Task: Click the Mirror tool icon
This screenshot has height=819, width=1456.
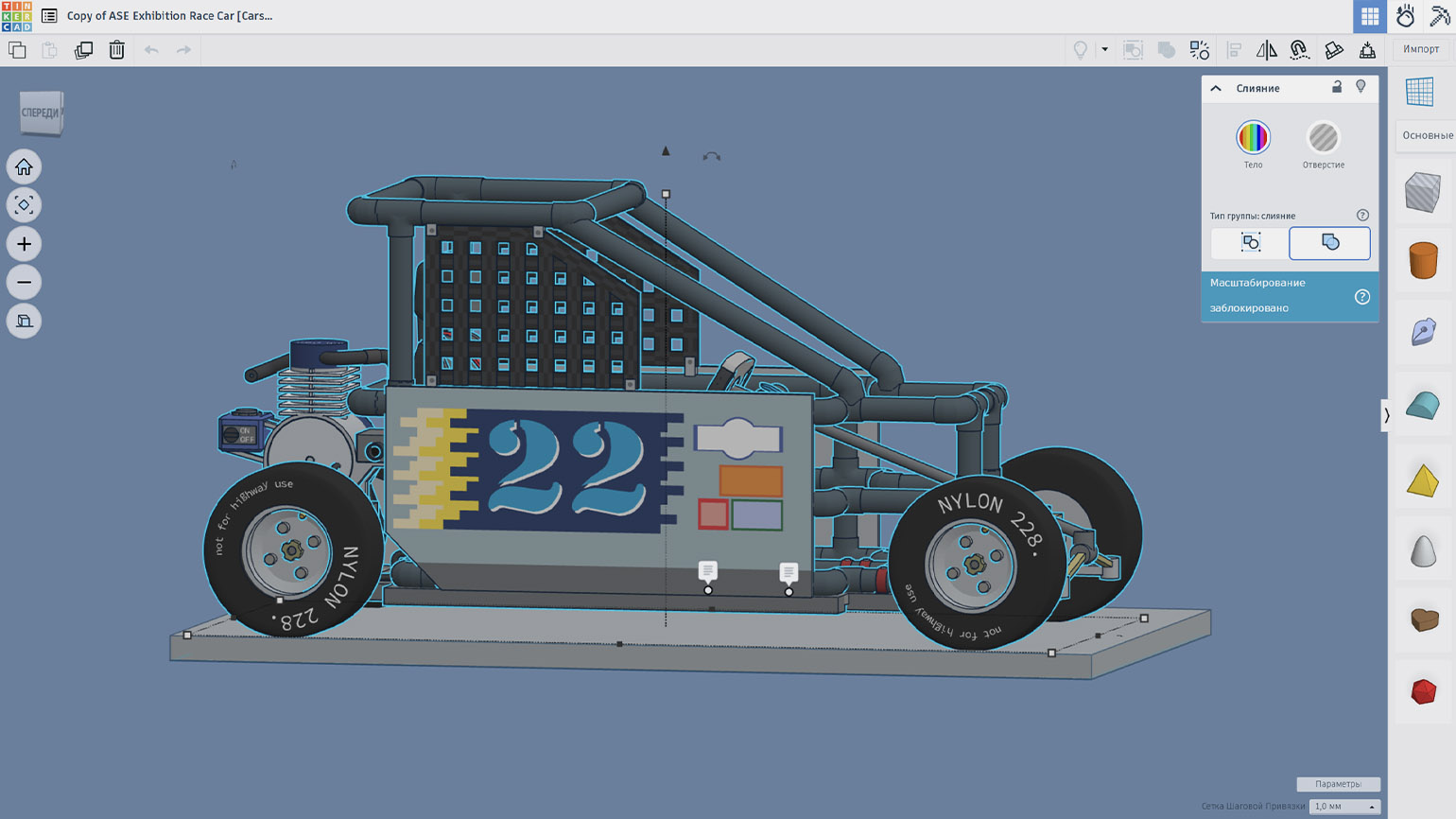Action: point(1266,50)
